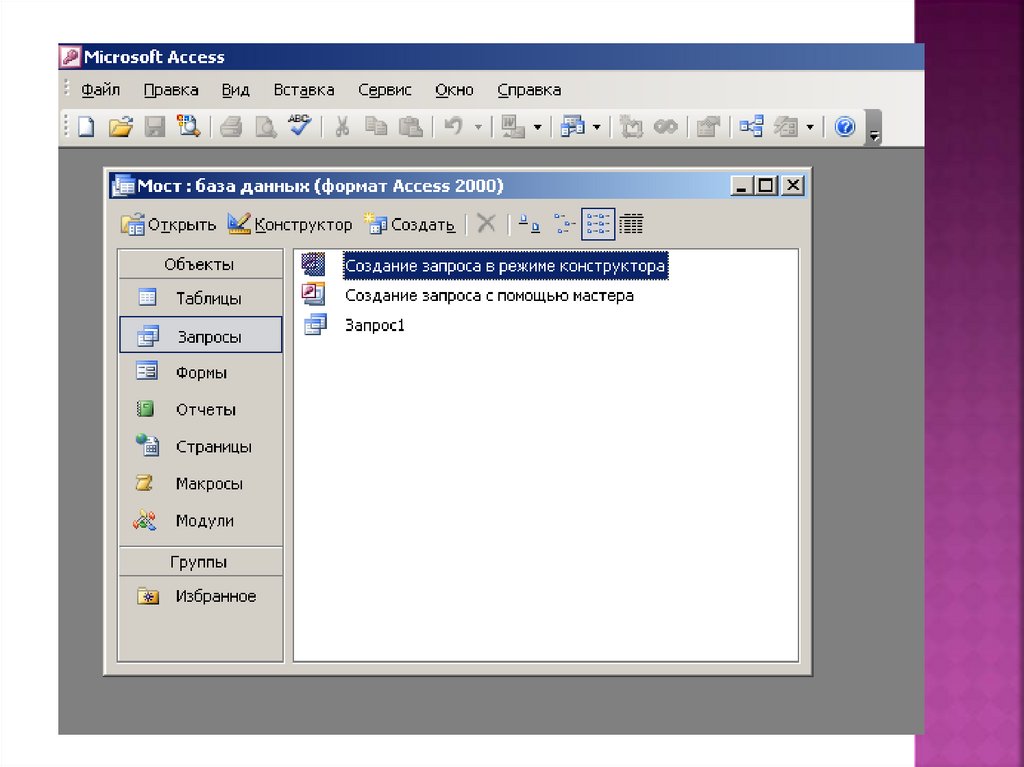
Task: Click the Paste clipboard icon
Action: pos(410,126)
